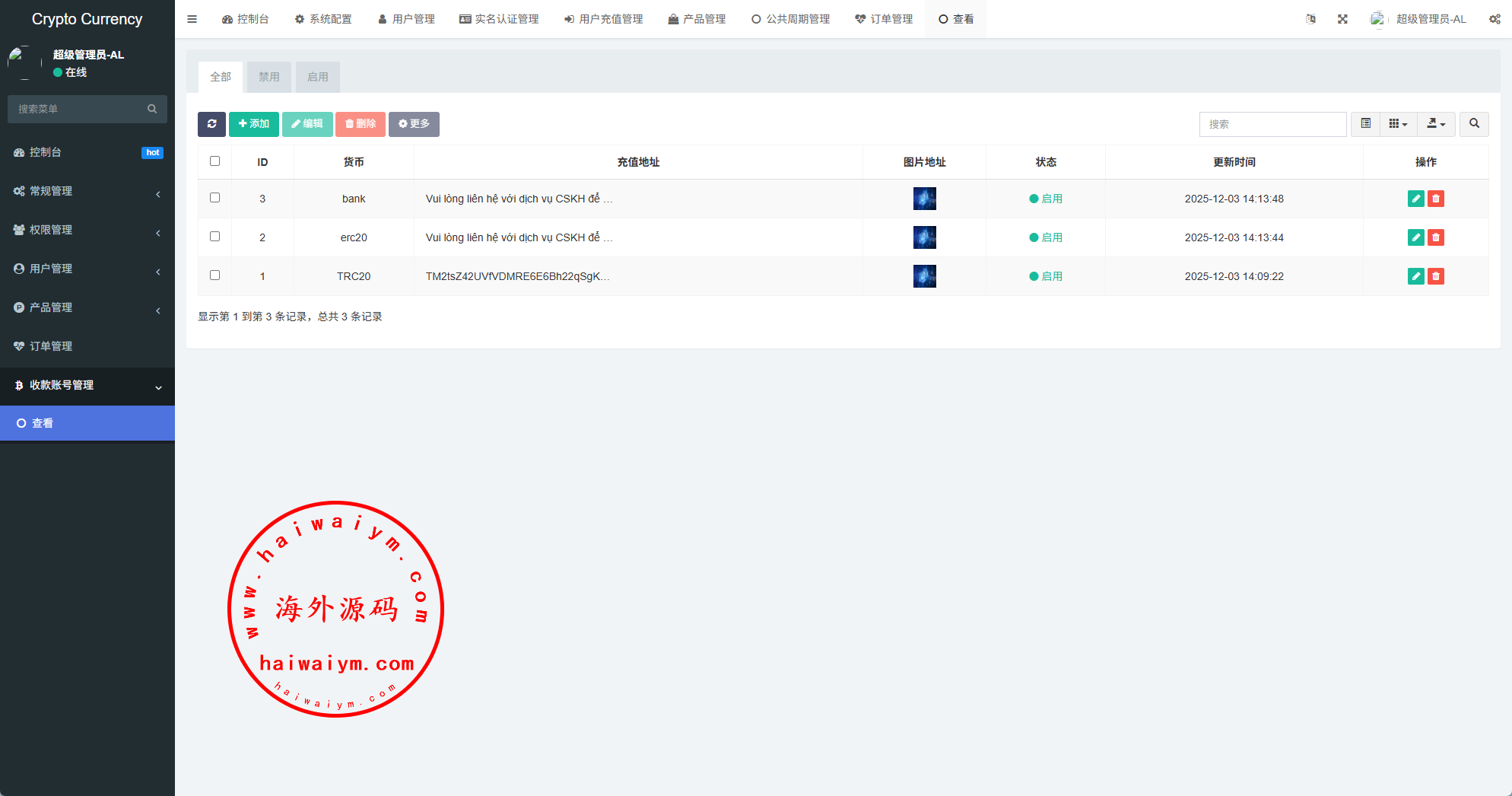Toggle the sidebar hamburger menu icon
Viewport: 1512px width, 796px height.
coord(192,19)
